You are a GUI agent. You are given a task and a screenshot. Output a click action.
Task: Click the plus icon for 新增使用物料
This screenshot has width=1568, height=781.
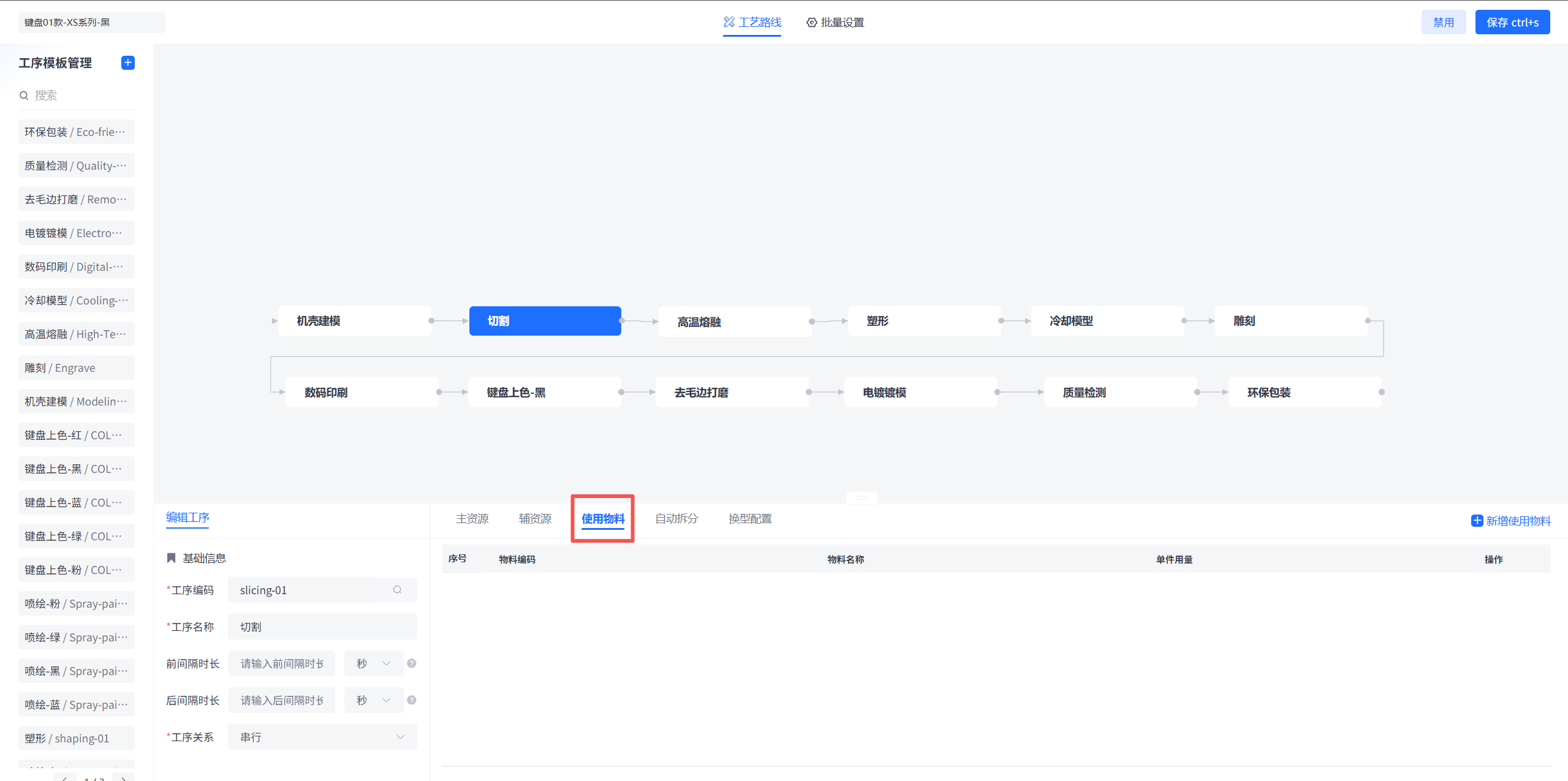point(1477,521)
